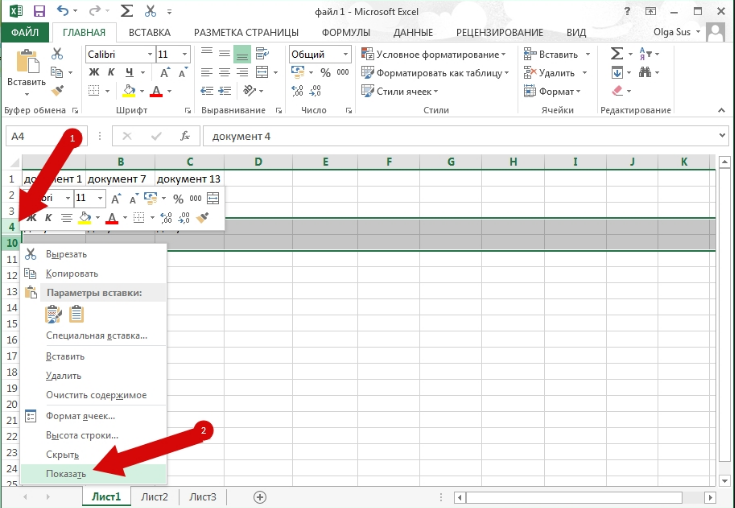Click Clear eraser icon in editing group
The image size is (735, 508).
pos(617,90)
